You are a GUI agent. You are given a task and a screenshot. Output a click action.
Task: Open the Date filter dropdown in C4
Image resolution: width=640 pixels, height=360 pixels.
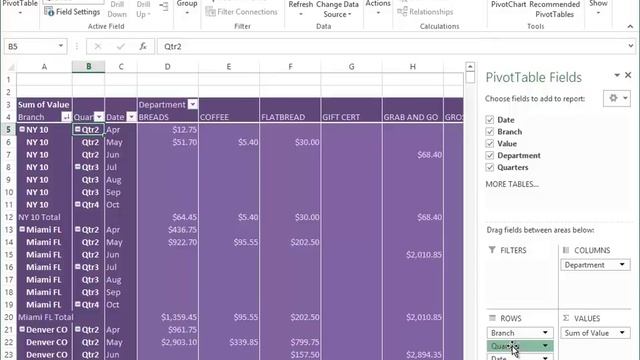pos(131,117)
